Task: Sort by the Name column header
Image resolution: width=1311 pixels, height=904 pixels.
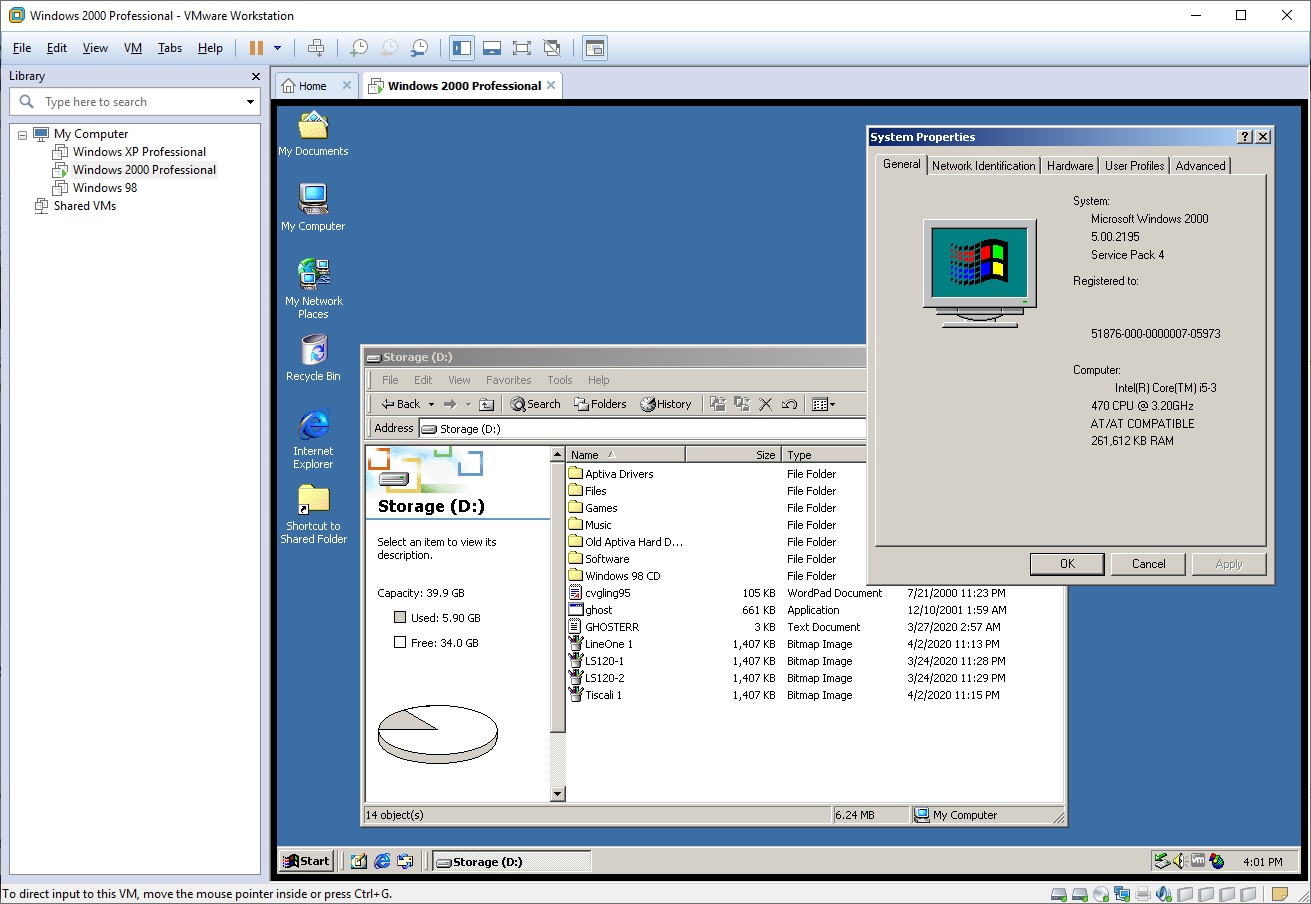Action: tap(626, 455)
